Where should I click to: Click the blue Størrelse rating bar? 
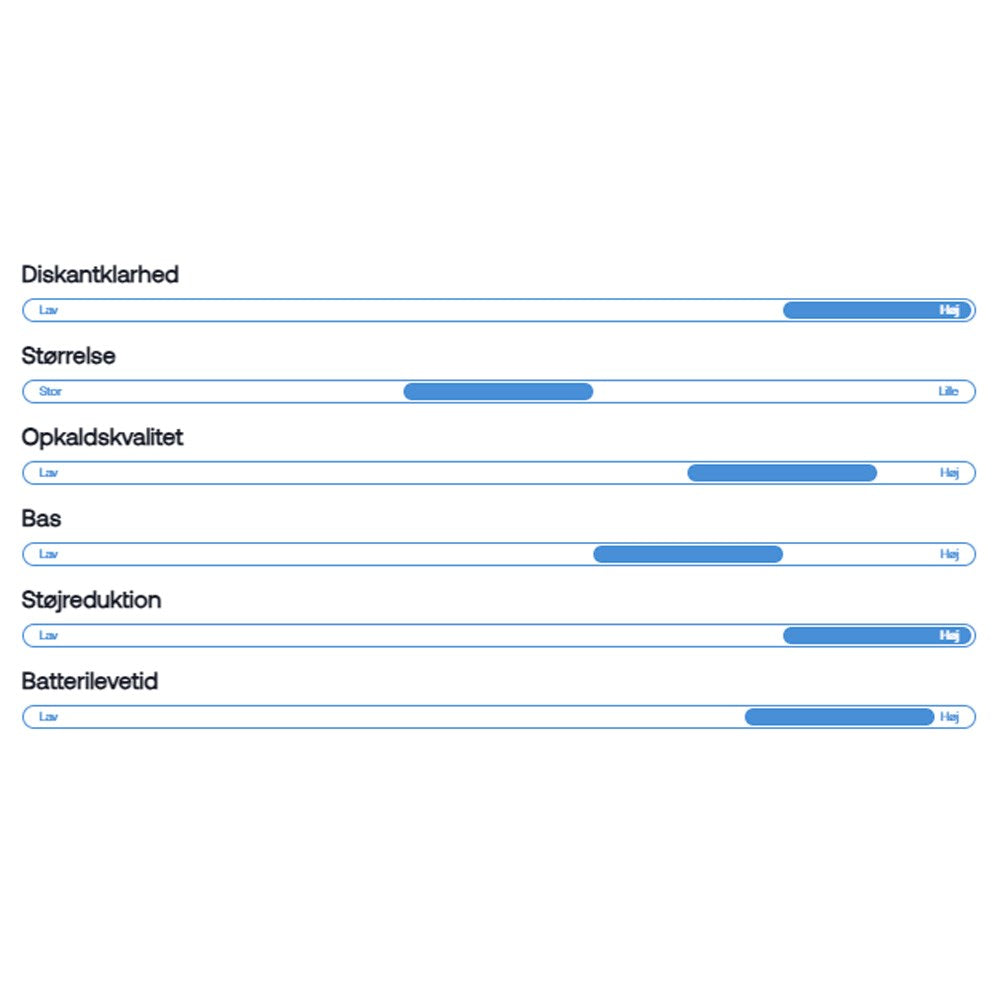pyautogui.click(x=498, y=391)
